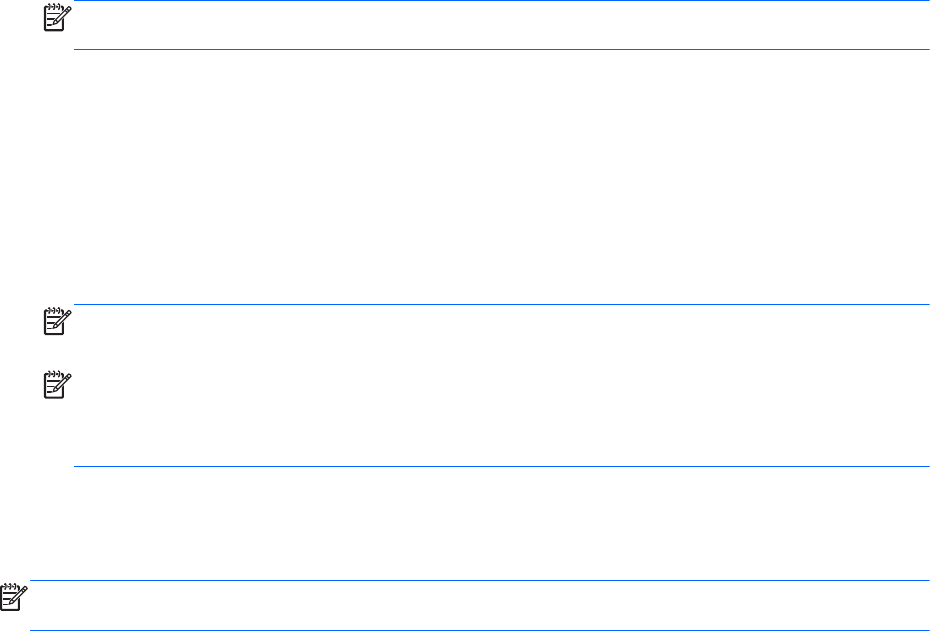Click the blue rule above the second note icon
The height and width of the screenshot is (631, 930).
(x=501, y=304)
